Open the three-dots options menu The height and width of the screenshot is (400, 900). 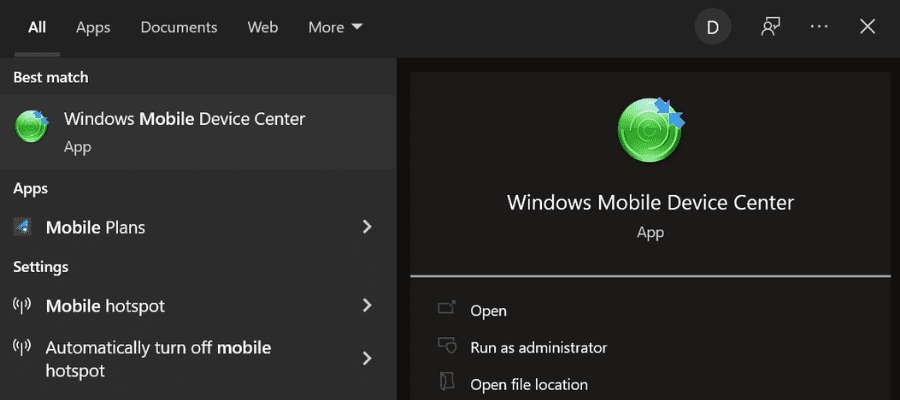(819, 27)
